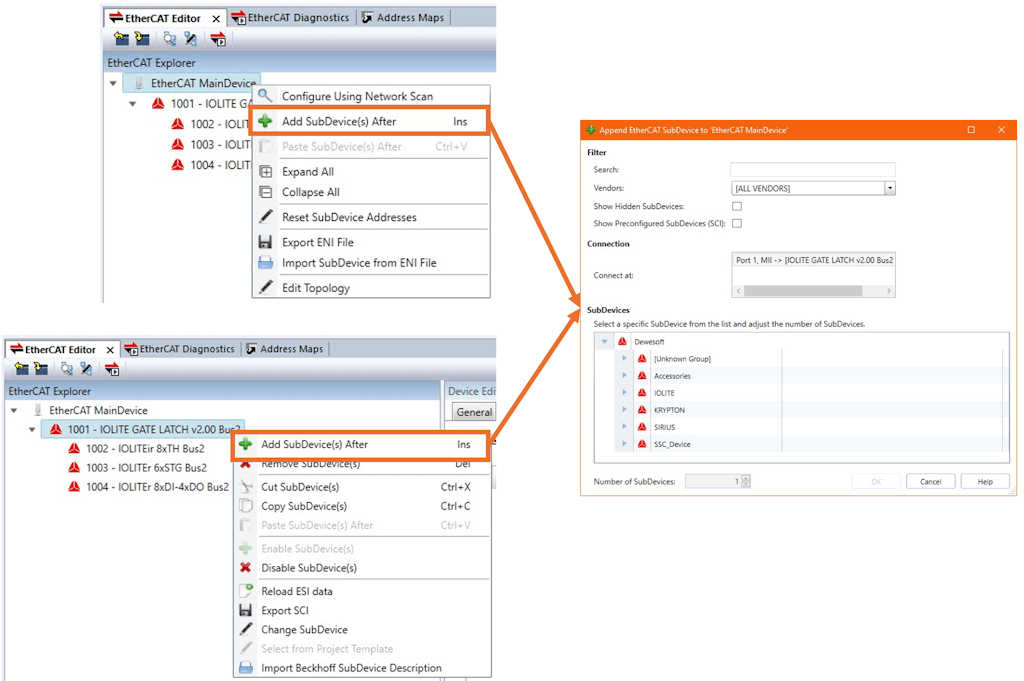Click the Expand All icon in the context menu

(266, 172)
